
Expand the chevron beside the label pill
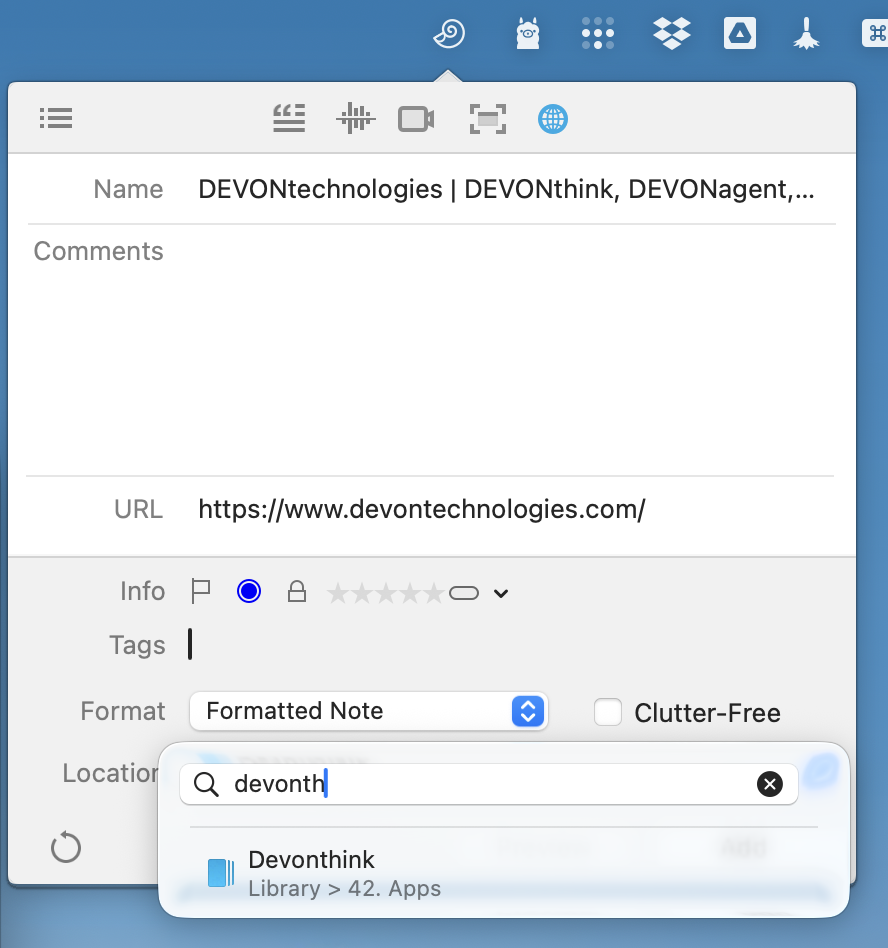point(501,594)
